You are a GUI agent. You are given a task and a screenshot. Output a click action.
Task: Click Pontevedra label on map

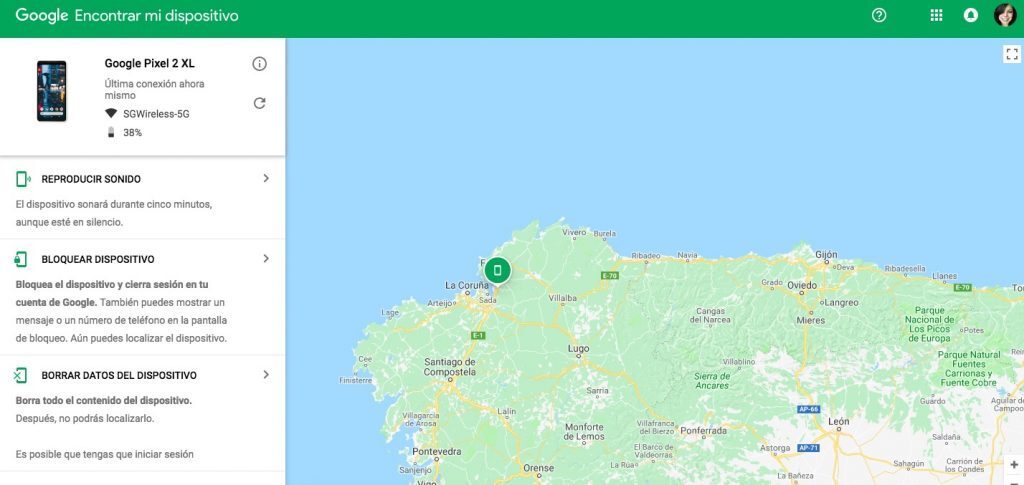click(436, 452)
